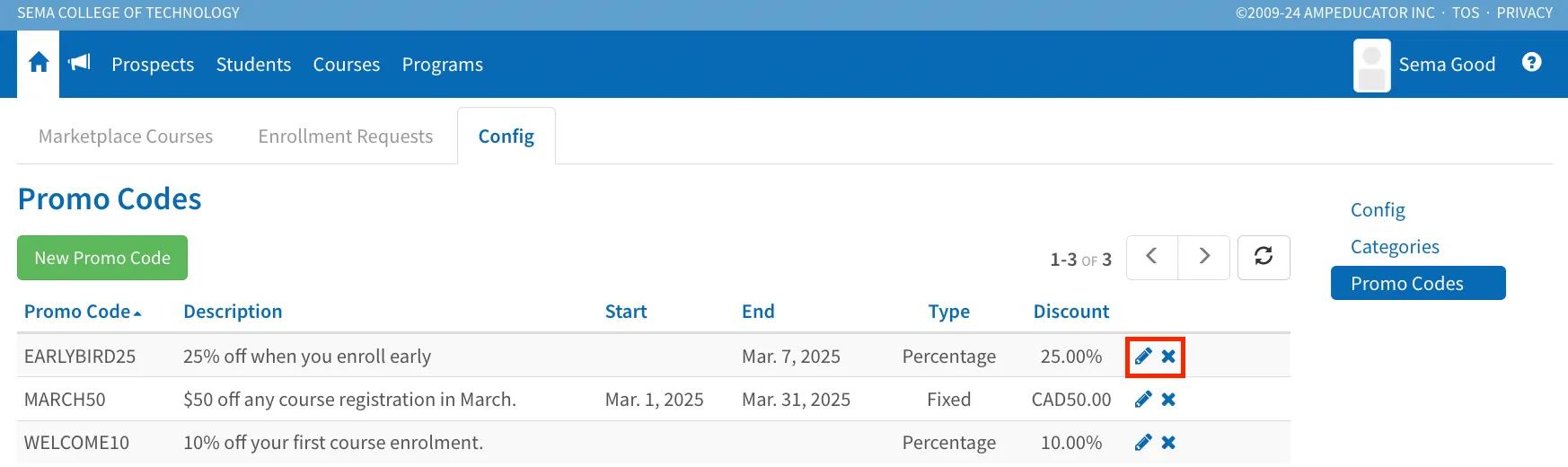Go to the home icon
Image resolution: width=1568 pixels, height=467 pixels.
click(x=39, y=63)
